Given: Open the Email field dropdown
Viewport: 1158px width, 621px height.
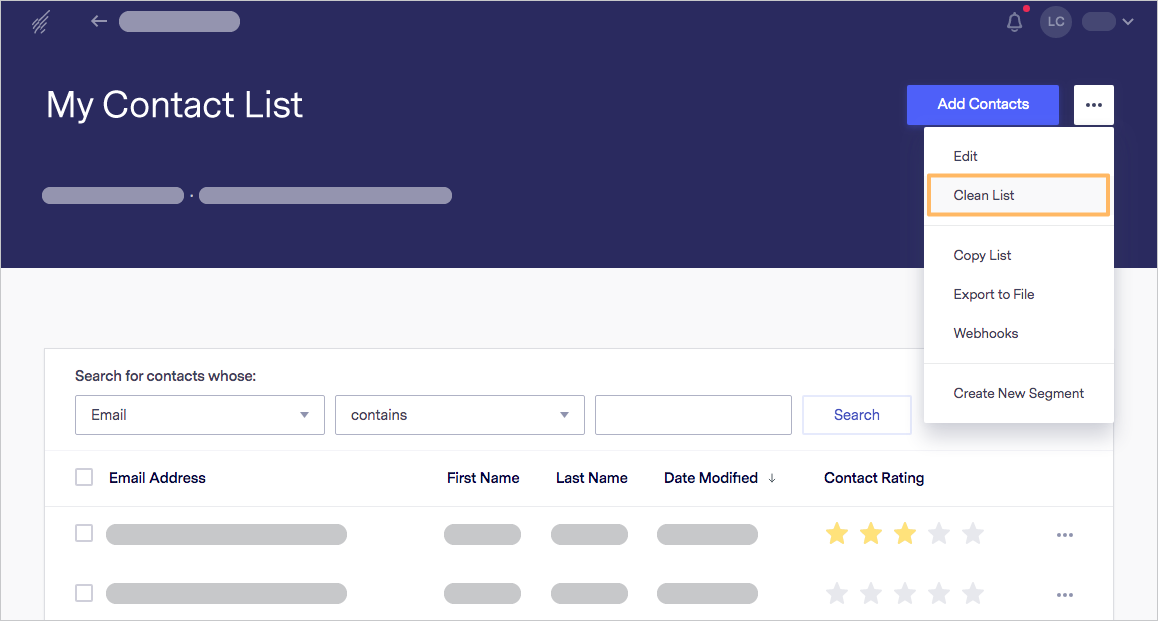Looking at the screenshot, I should click(x=199, y=415).
